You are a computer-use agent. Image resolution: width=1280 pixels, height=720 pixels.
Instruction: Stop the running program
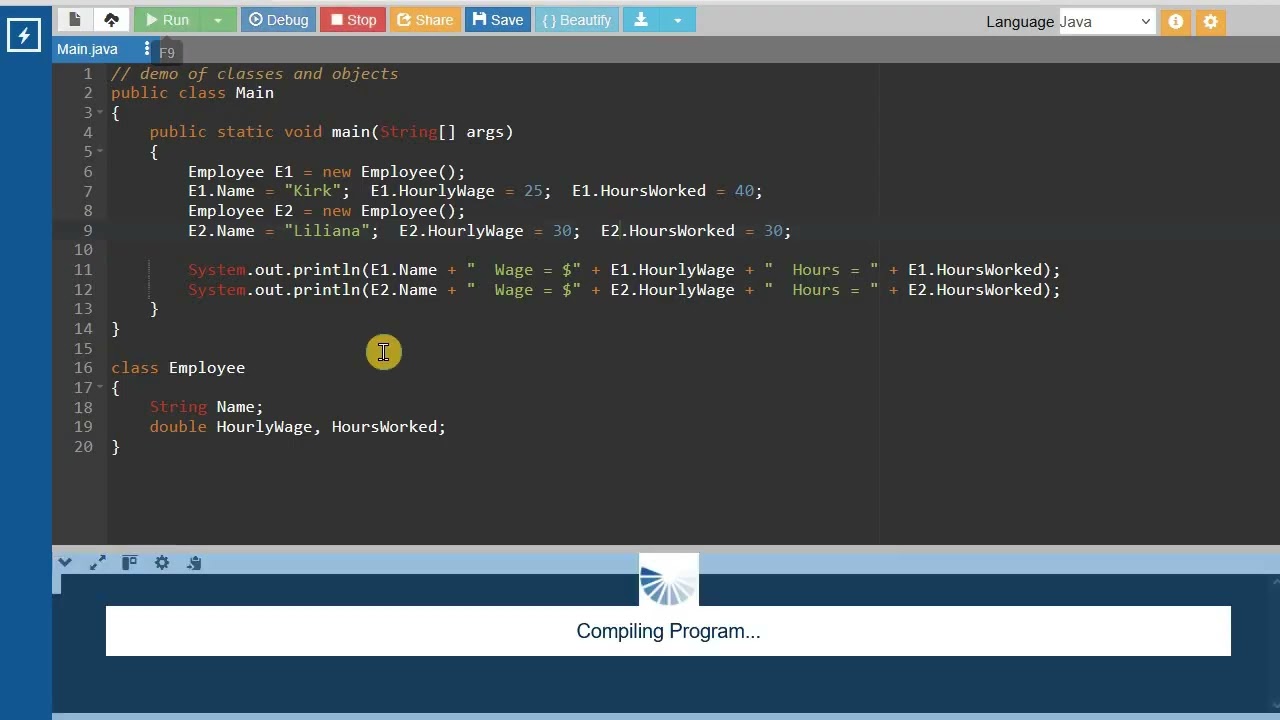click(353, 19)
